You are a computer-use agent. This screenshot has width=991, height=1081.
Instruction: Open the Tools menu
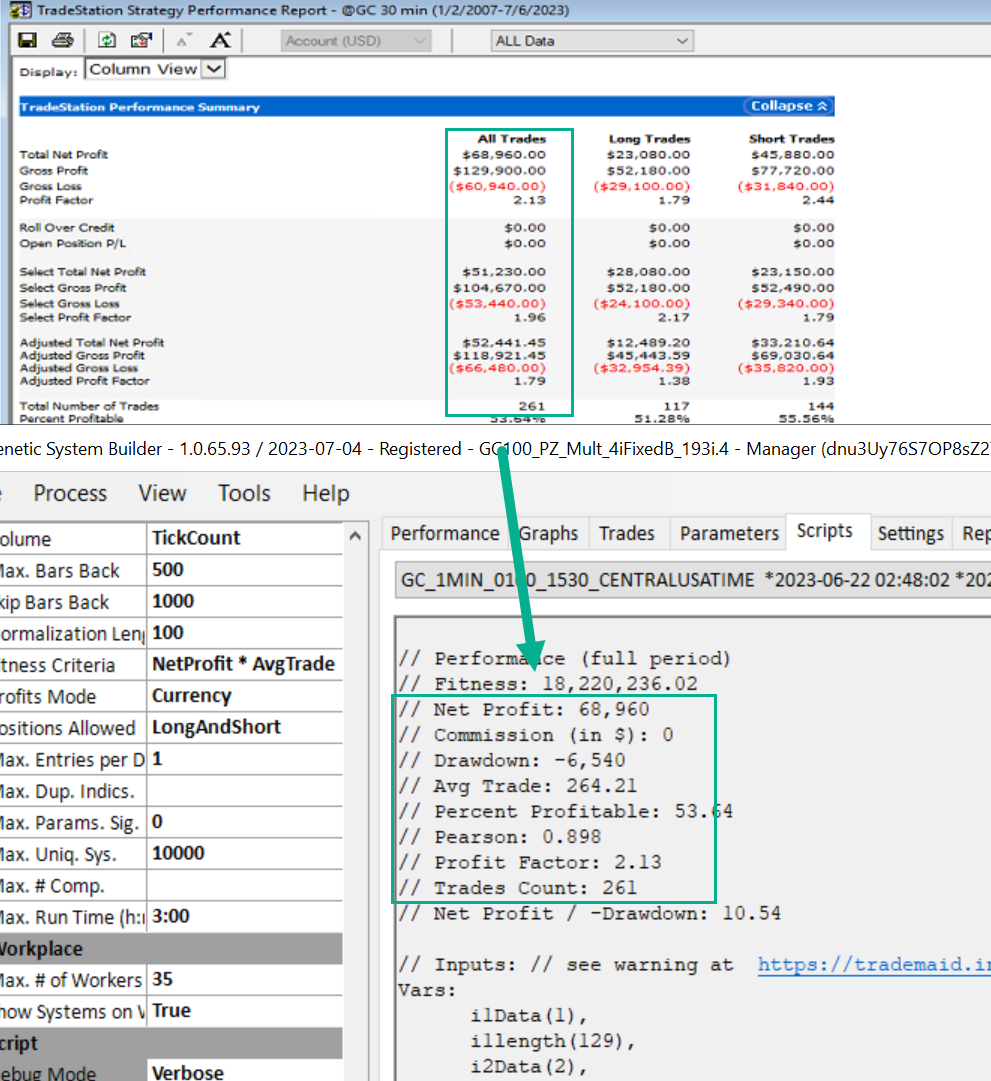tap(244, 493)
